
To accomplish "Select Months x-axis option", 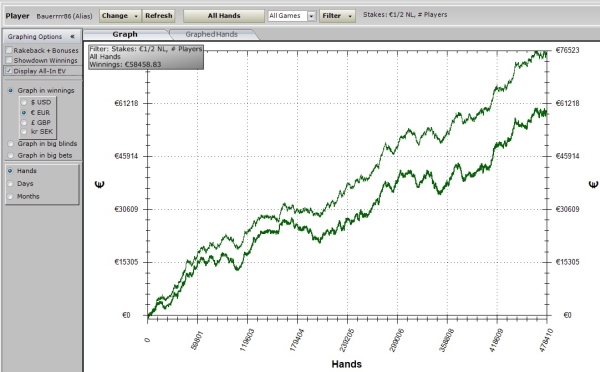I will [10, 196].
